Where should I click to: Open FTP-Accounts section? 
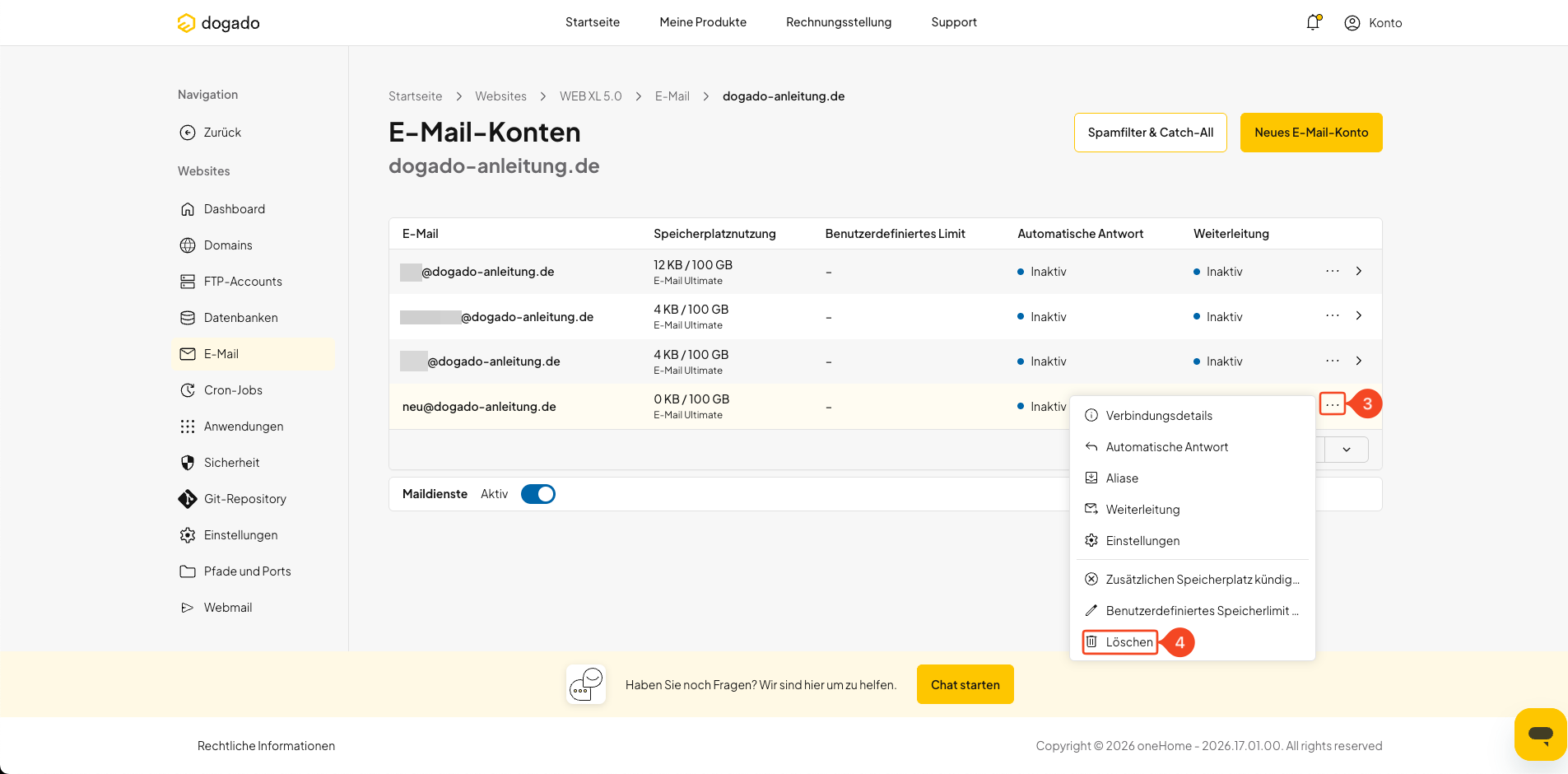(254, 282)
